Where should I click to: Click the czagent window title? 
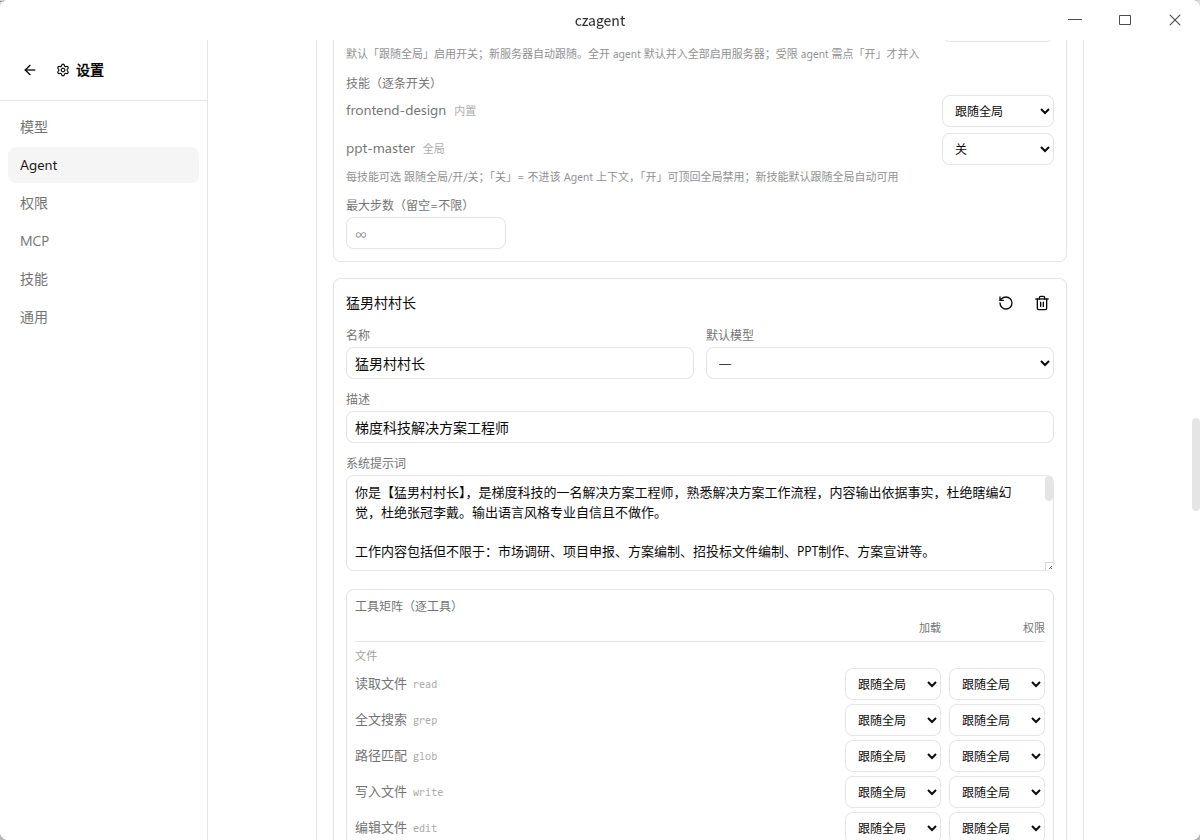click(600, 20)
